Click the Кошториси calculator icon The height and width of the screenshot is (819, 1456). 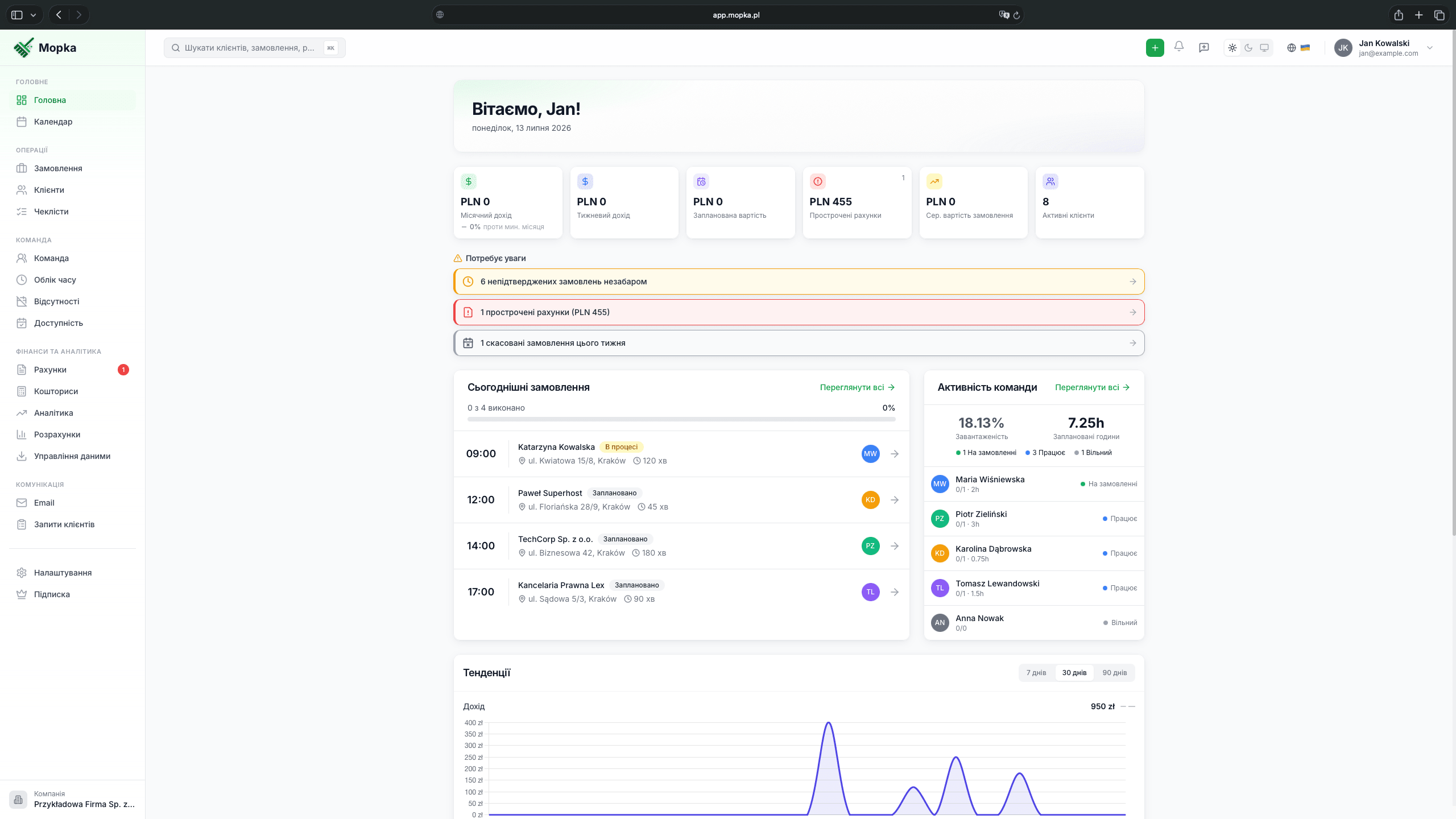tap(22, 391)
